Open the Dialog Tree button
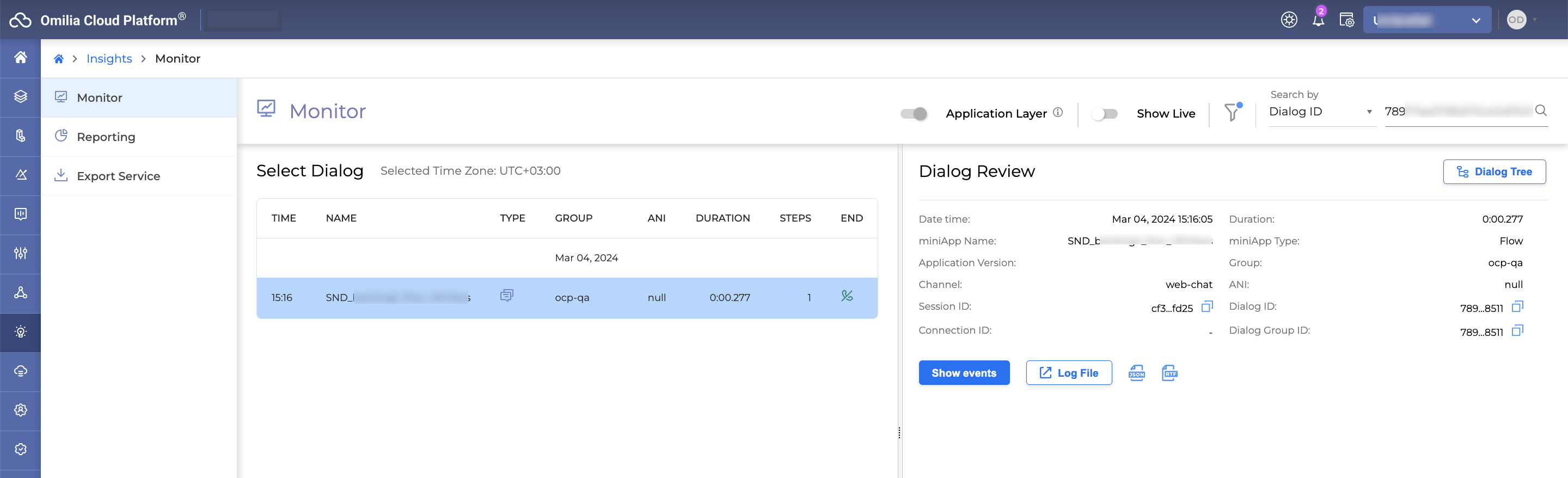The width and height of the screenshot is (1568, 478). point(1494,171)
